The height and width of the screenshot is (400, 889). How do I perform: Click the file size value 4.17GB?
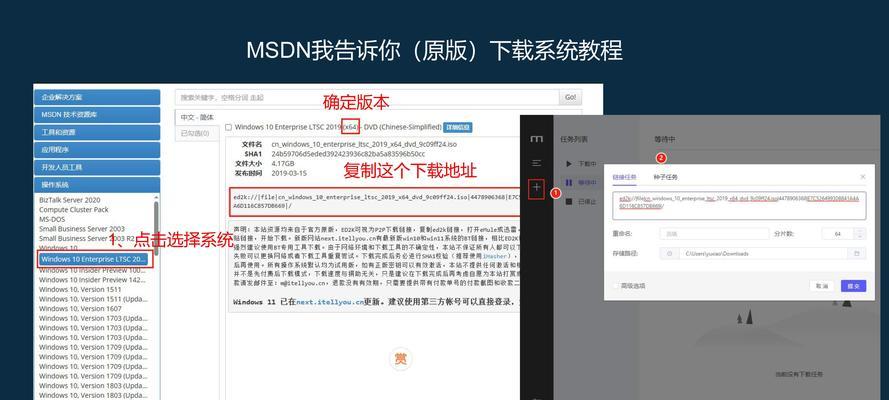coord(283,163)
